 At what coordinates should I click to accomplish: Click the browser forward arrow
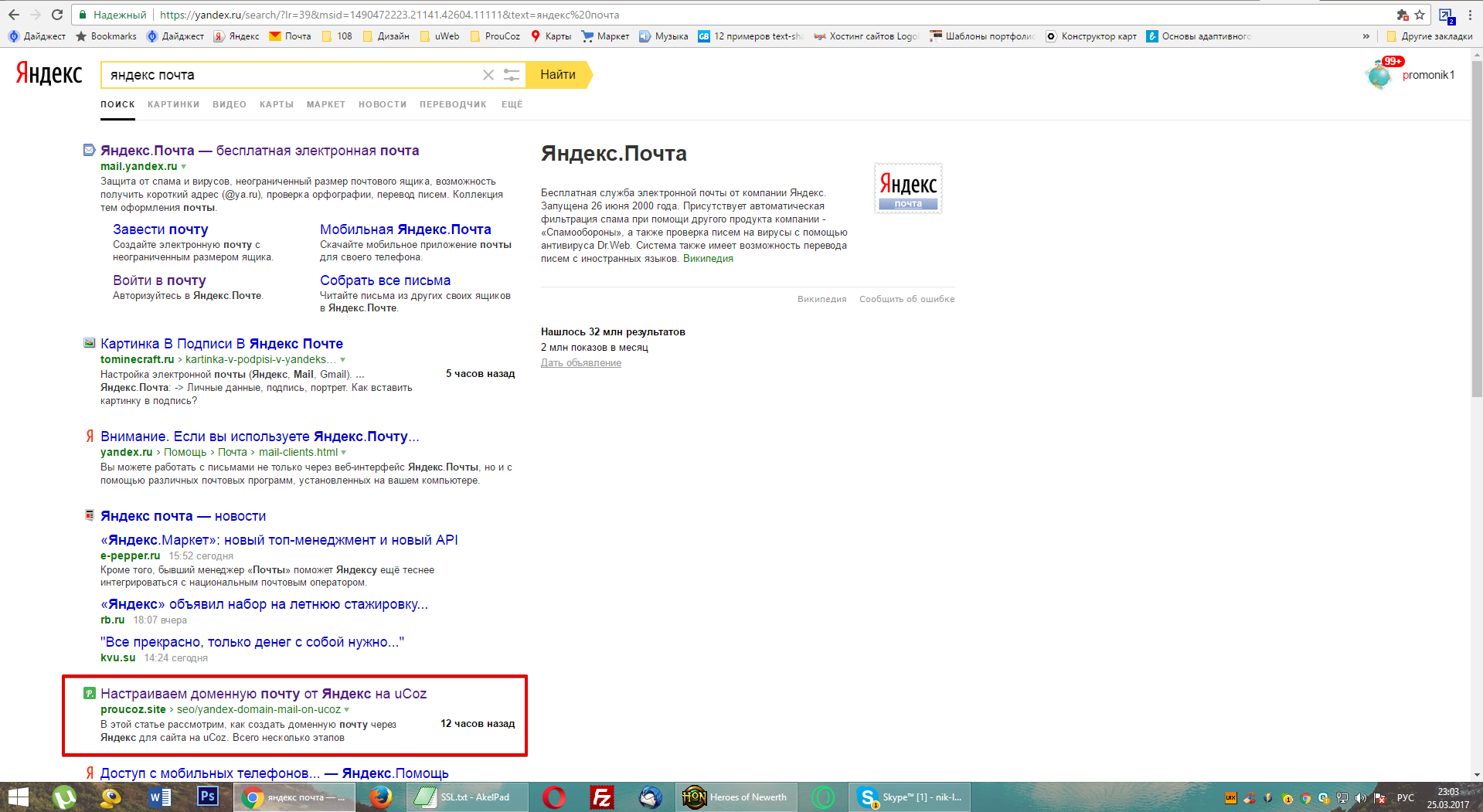[x=36, y=15]
